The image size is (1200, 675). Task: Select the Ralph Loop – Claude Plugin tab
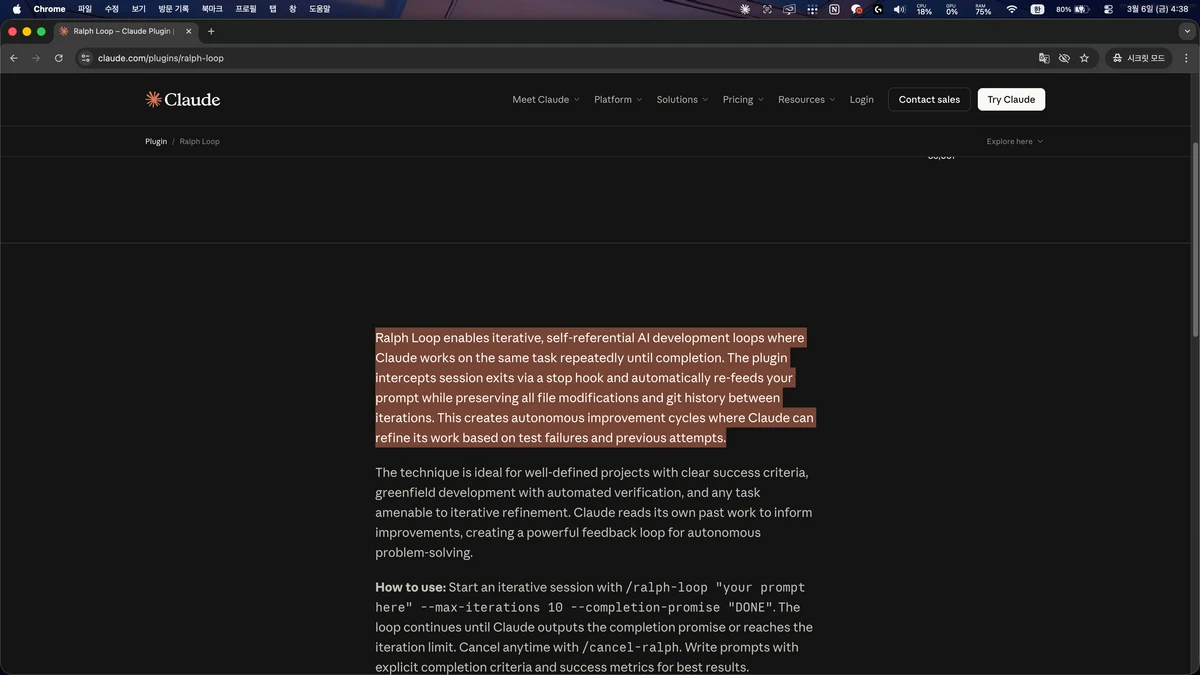coord(125,31)
